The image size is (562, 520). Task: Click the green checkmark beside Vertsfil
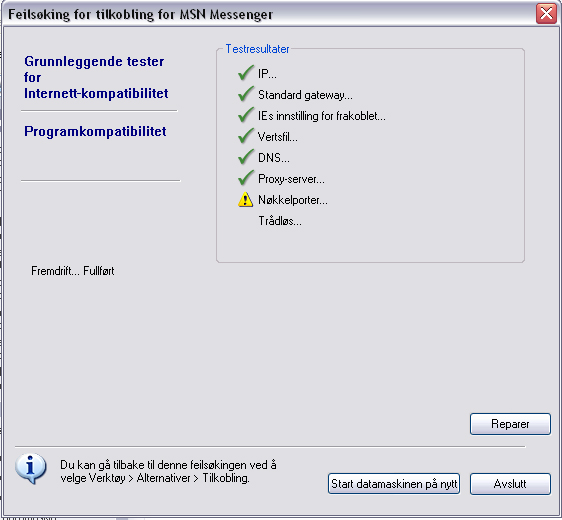[x=246, y=136]
